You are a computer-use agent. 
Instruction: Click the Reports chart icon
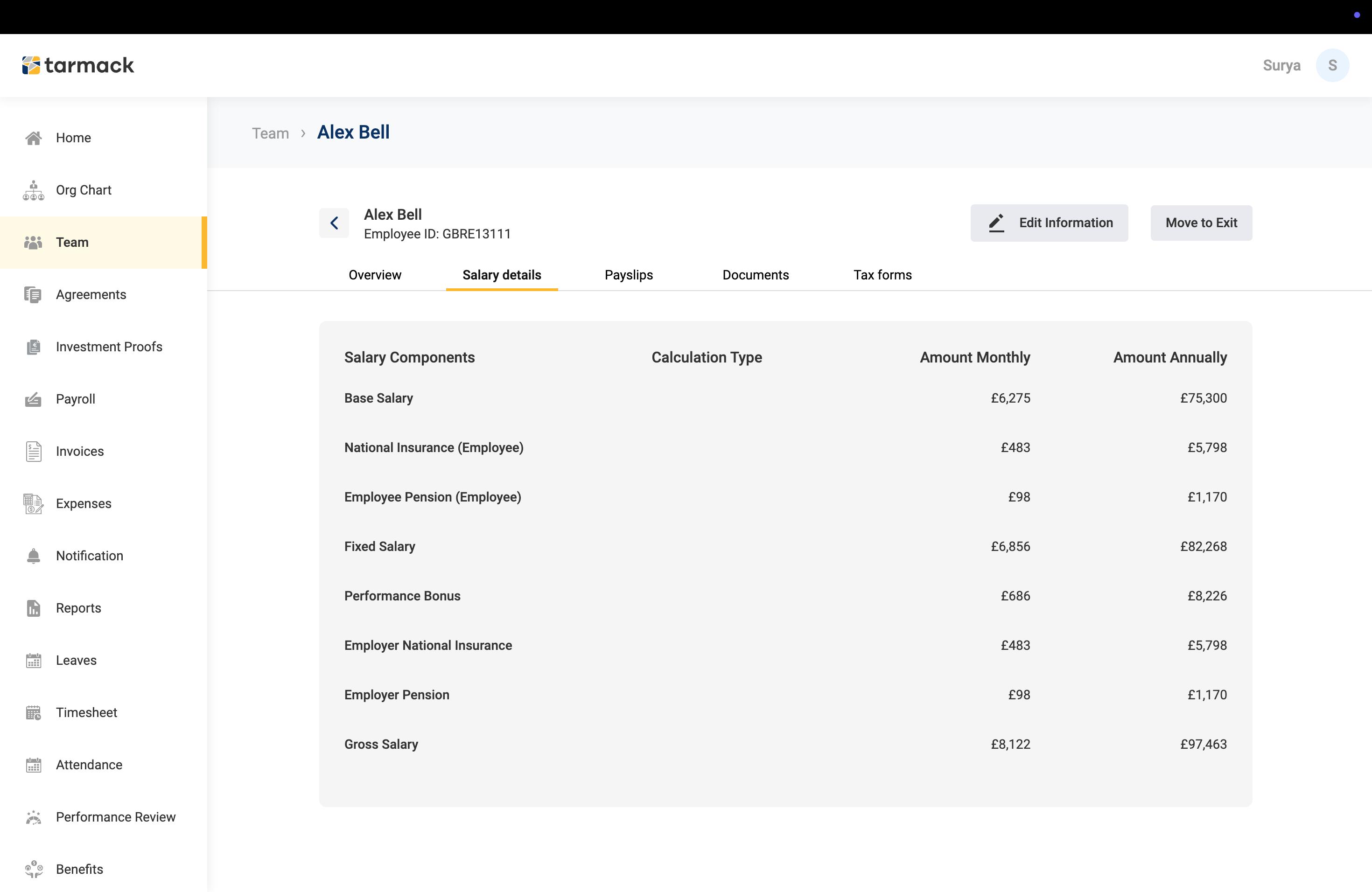click(x=34, y=608)
